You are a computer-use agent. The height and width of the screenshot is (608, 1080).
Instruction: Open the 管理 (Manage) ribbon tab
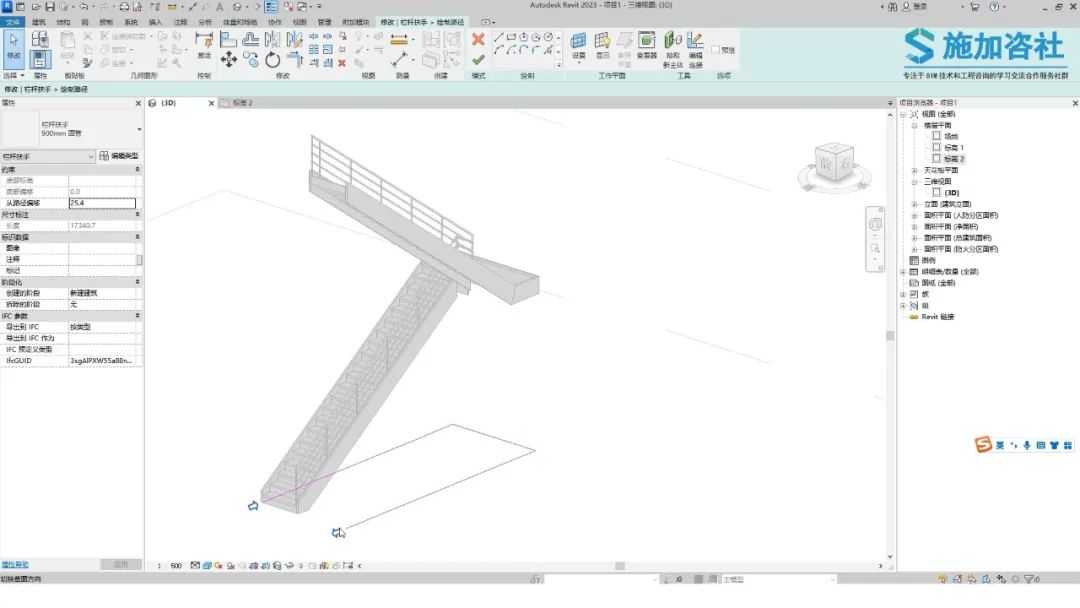click(324, 22)
